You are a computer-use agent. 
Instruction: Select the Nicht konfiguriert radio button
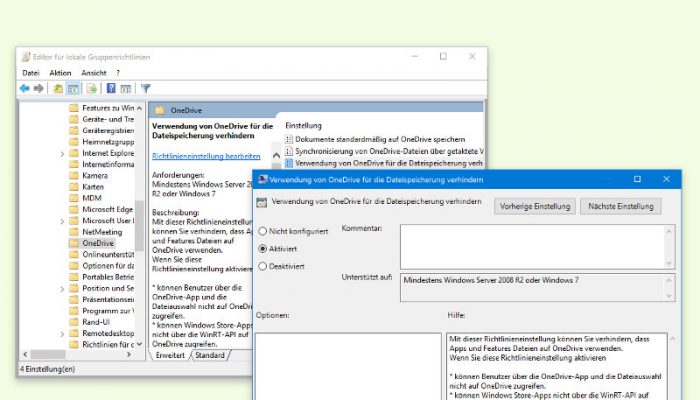tap(262, 231)
